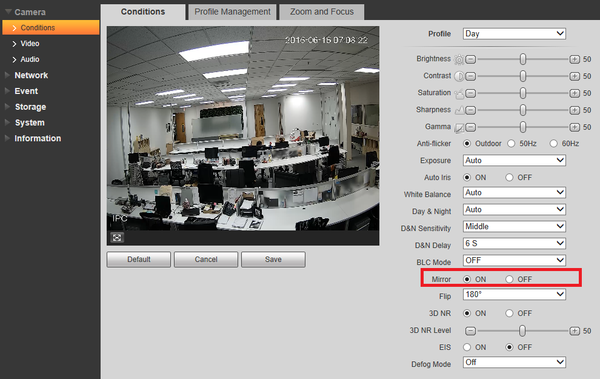
Task: Click the 3D NR Level plus icon
Action: pyautogui.click(x=574, y=331)
